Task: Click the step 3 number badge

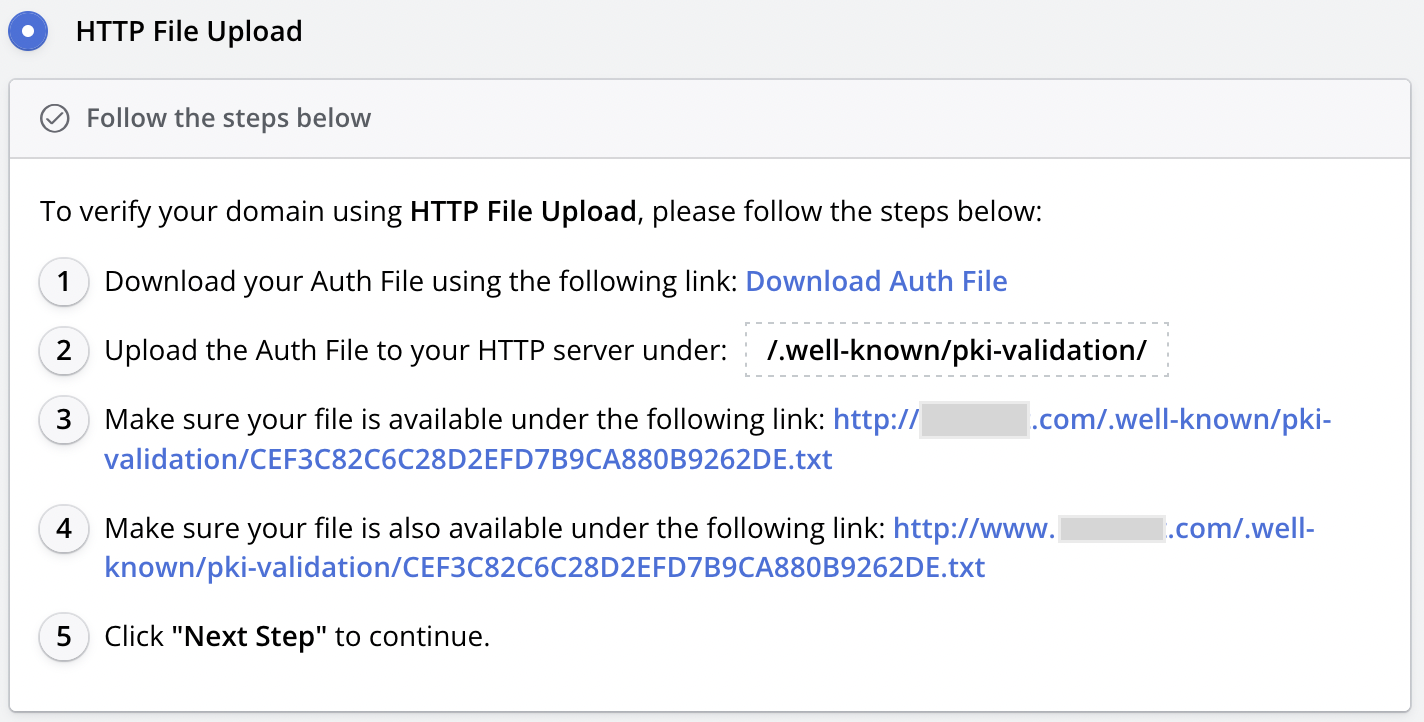Action: 64,420
